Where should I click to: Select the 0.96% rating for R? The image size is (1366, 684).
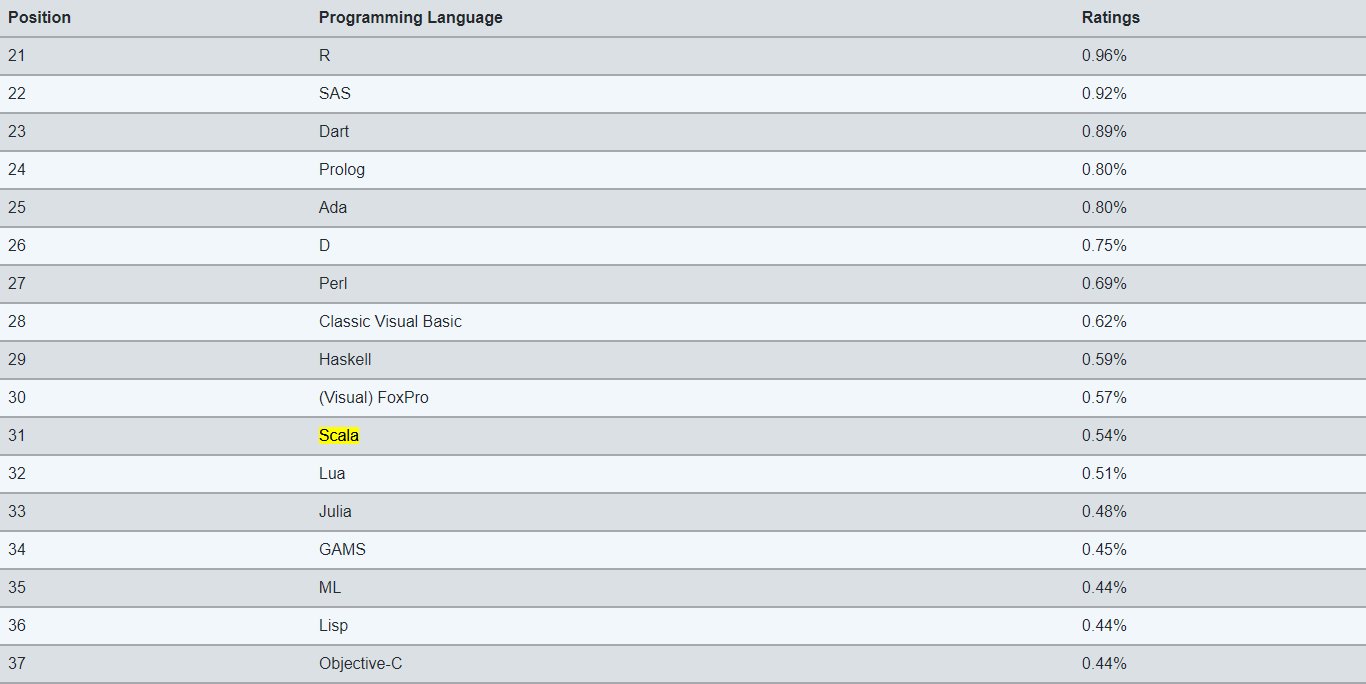pos(1104,56)
